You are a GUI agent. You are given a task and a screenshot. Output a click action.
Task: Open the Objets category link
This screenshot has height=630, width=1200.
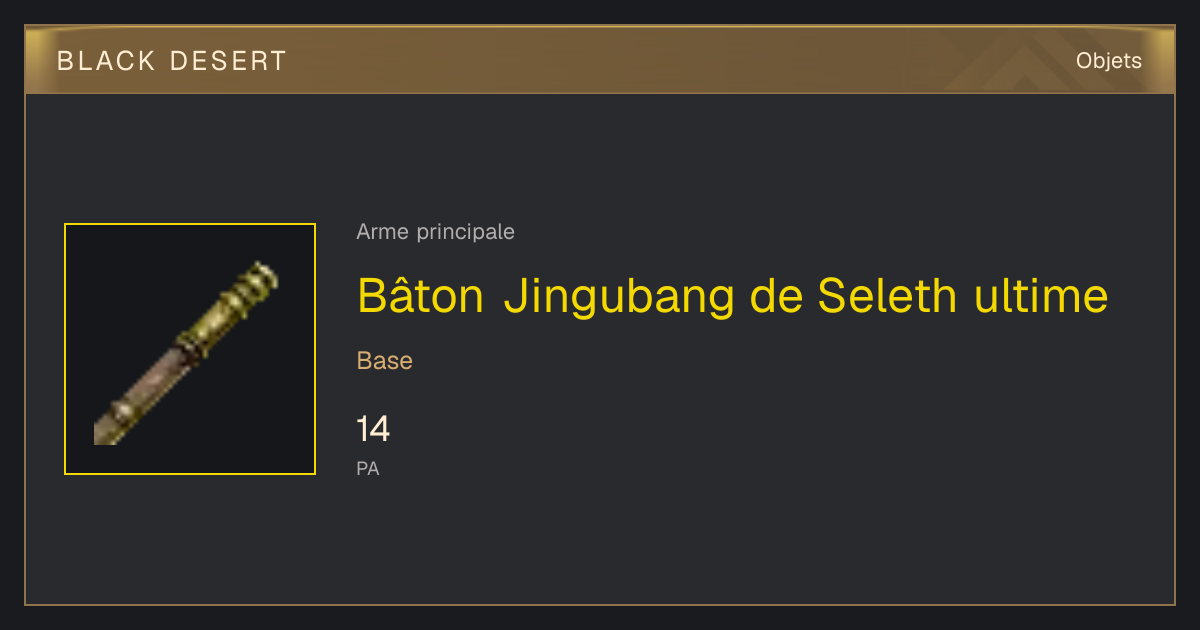1108,61
